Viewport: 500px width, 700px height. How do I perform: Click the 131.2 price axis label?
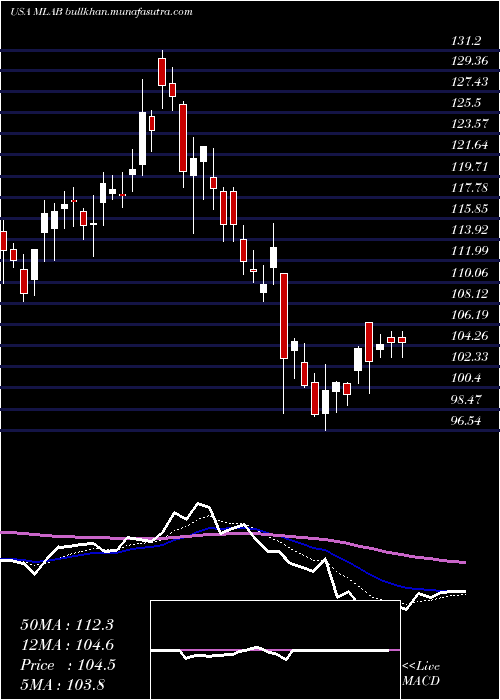click(467, 42)
